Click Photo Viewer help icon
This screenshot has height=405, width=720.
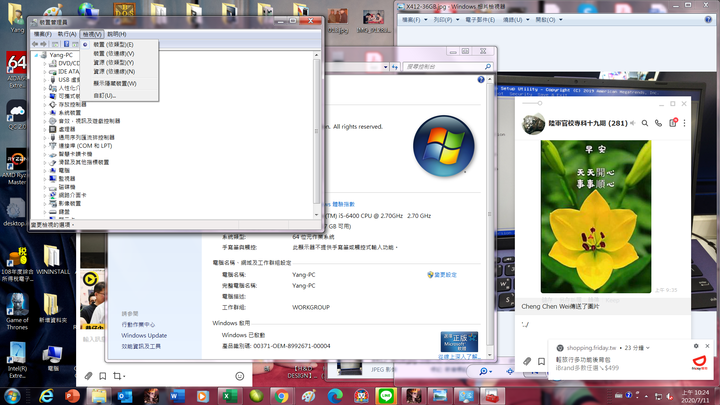708,20
